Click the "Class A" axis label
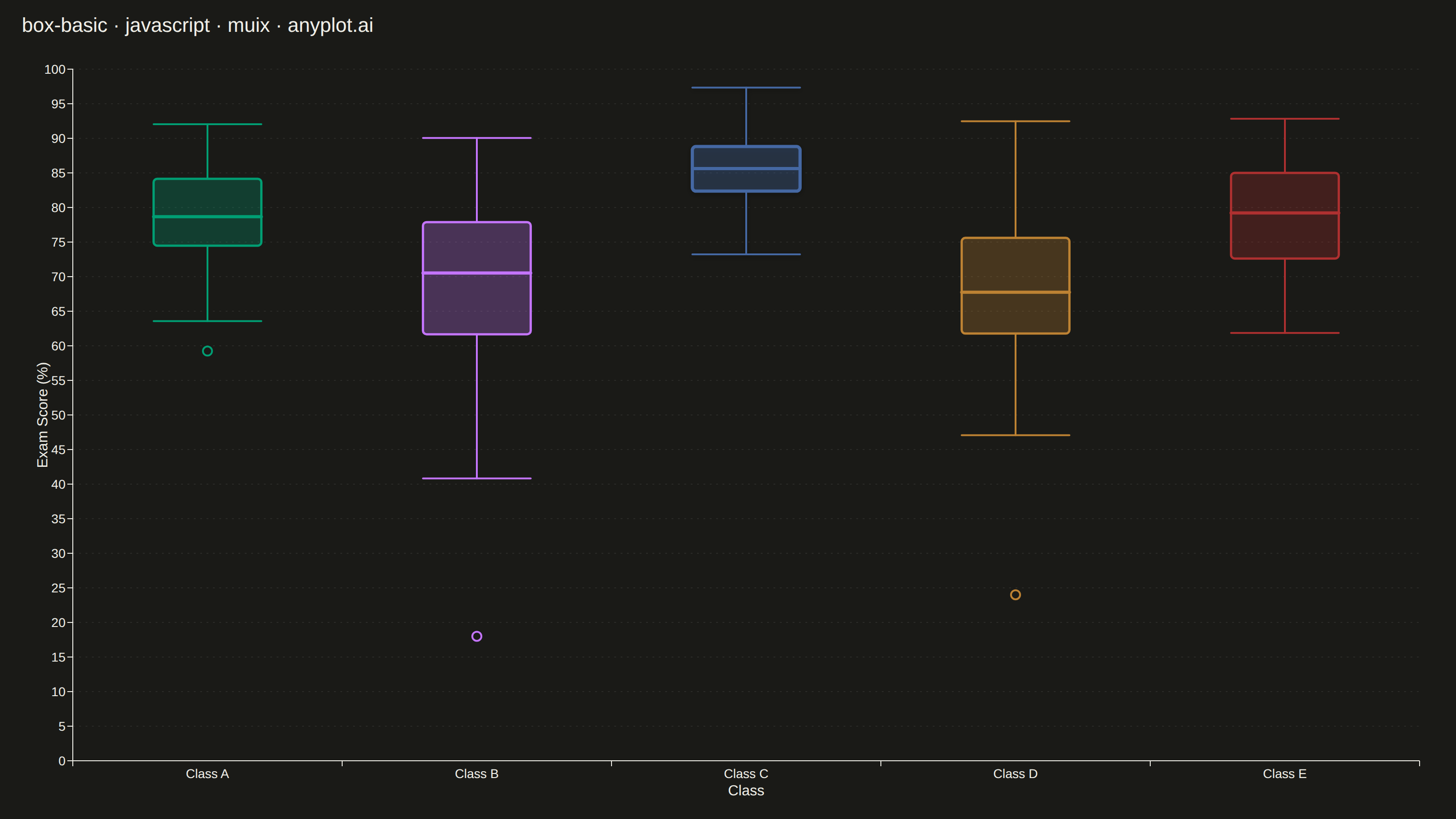The height and width of the screenshot is (819, 1456). 207,774
